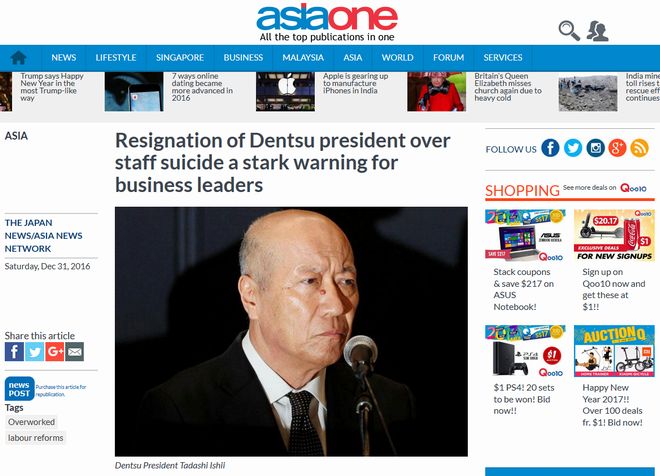The height and width of the screenshot is (476, 660).
Task: Share article via email envelope icon
Action: click(75, 351)
